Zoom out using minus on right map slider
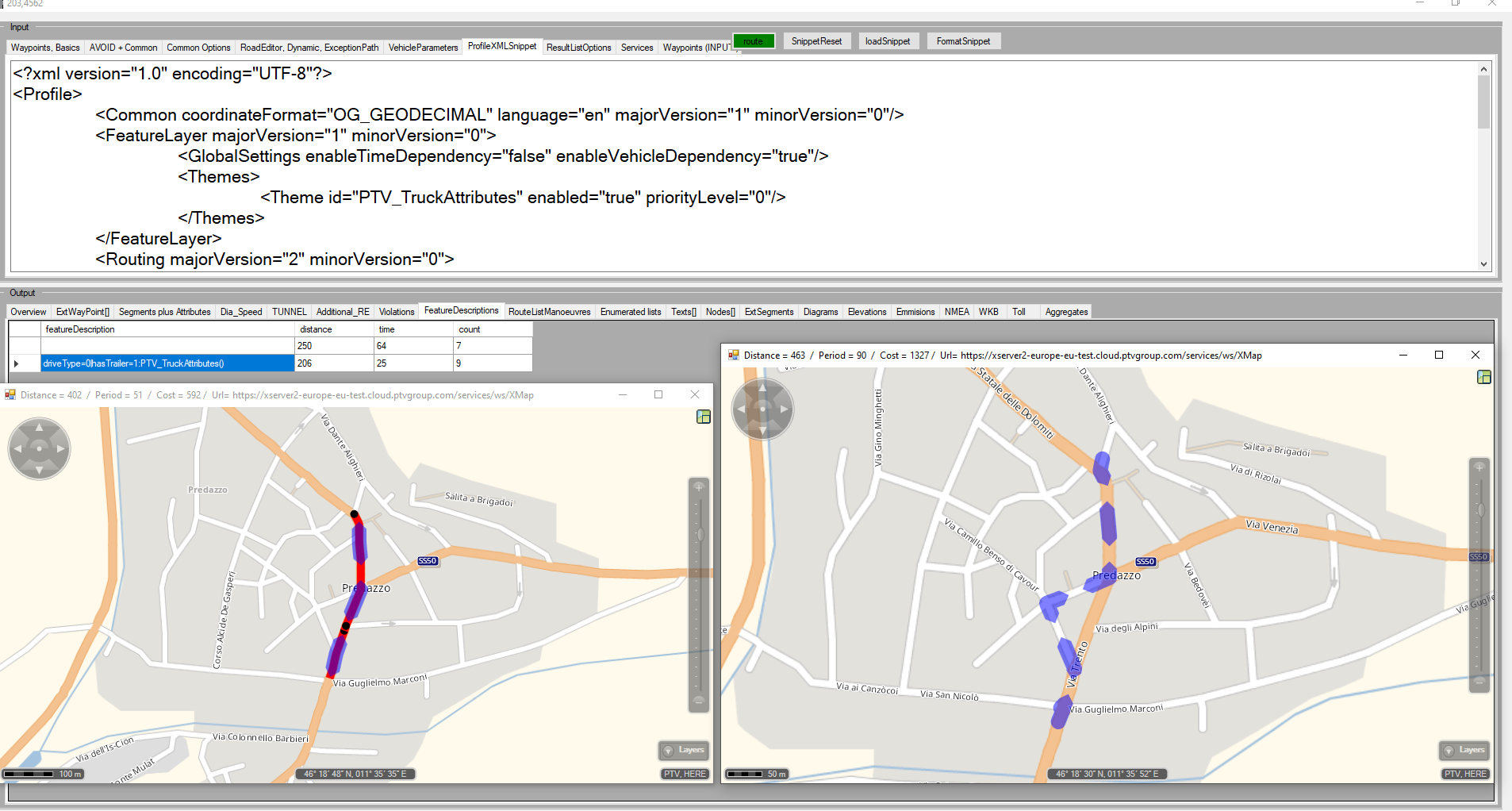Screen dimensions: 1512x811 click(1479, 681)
